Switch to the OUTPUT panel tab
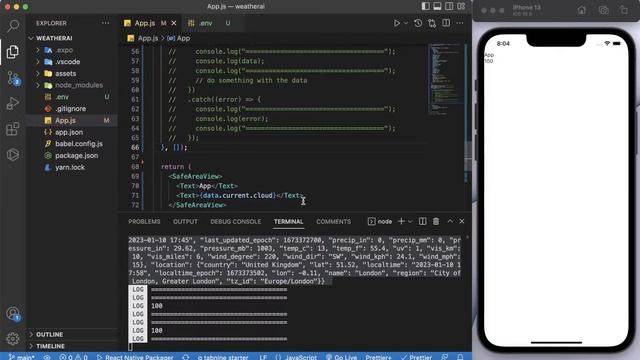Screen dimensions: 640x360 [x=185, y=222]
